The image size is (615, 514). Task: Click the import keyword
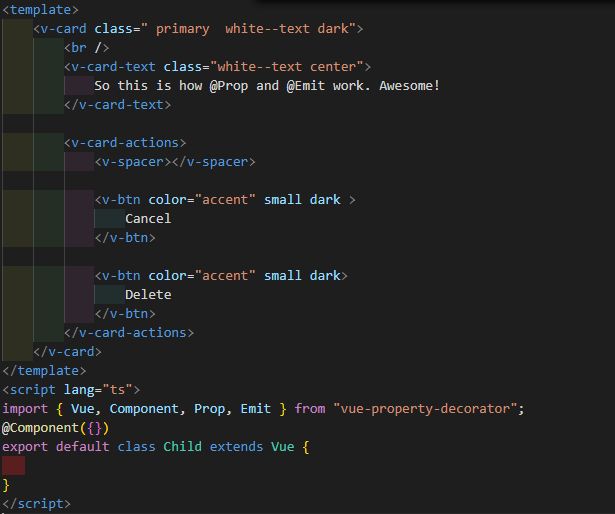click(25, 409)
